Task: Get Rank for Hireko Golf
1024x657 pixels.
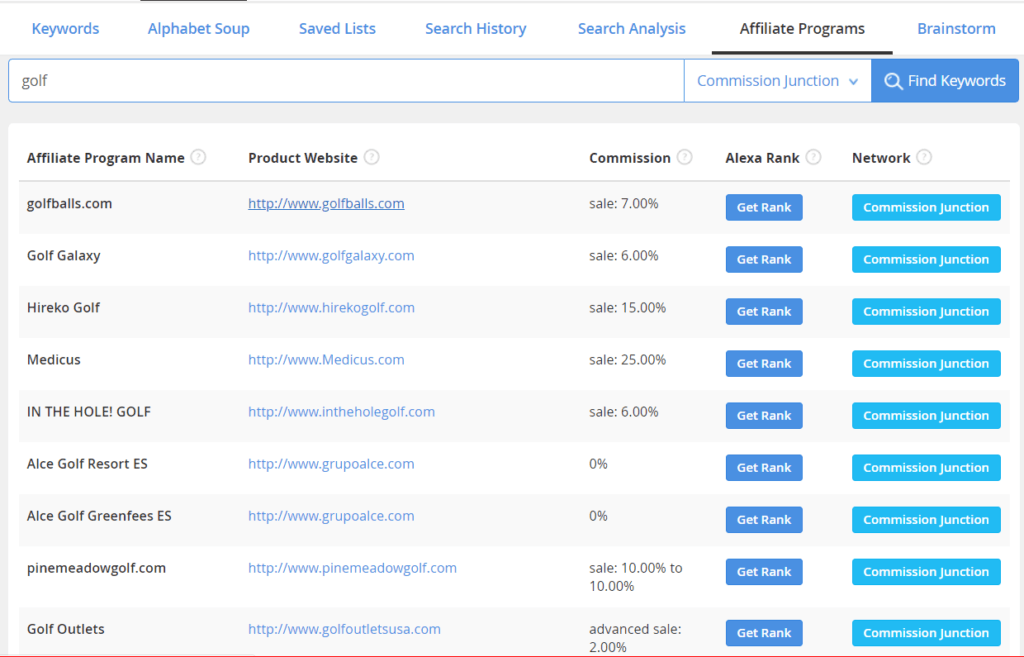Action: [763, 311]
